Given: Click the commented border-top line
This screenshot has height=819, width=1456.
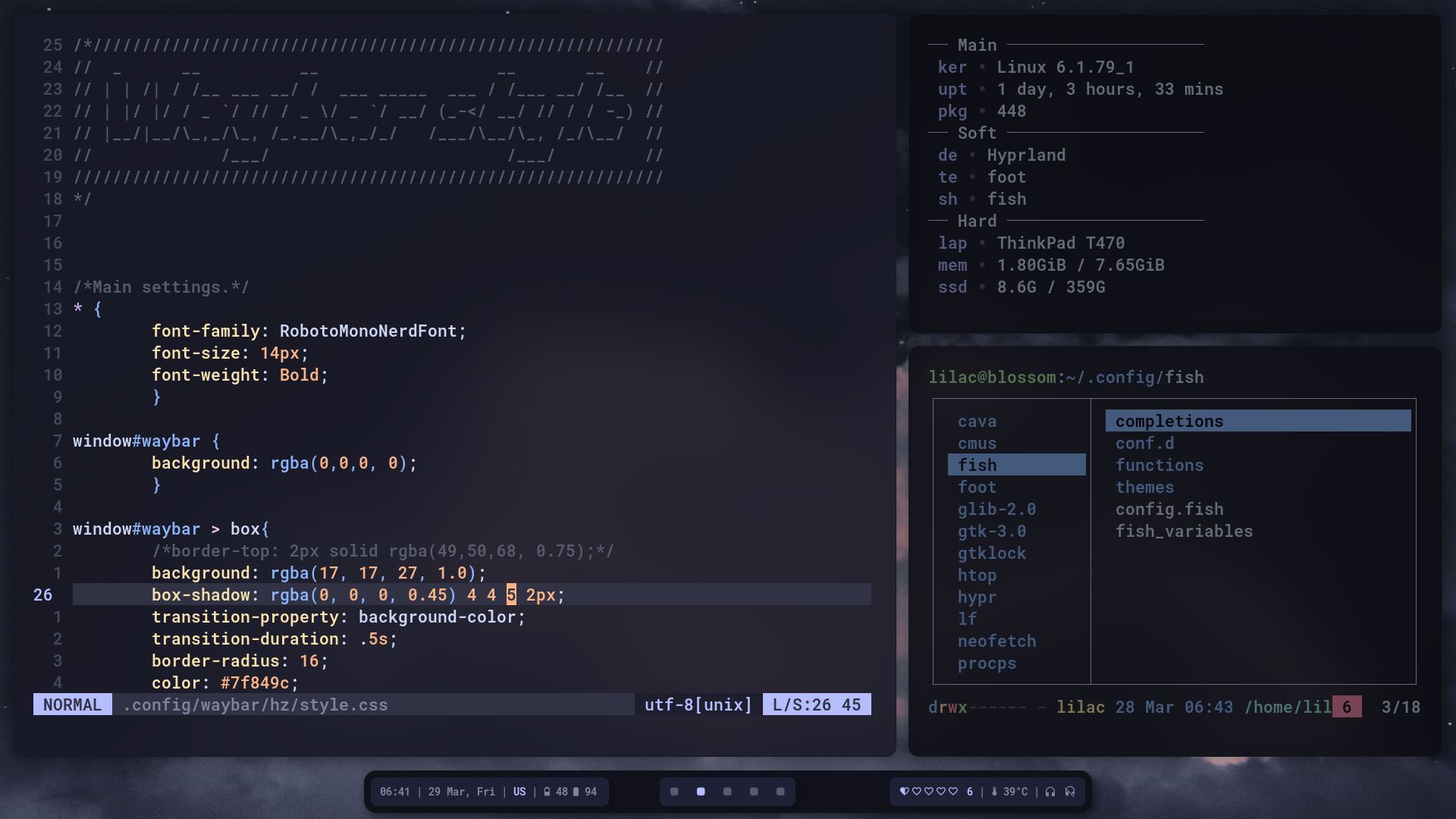Looking at the screenshot, I should [382, 551].
